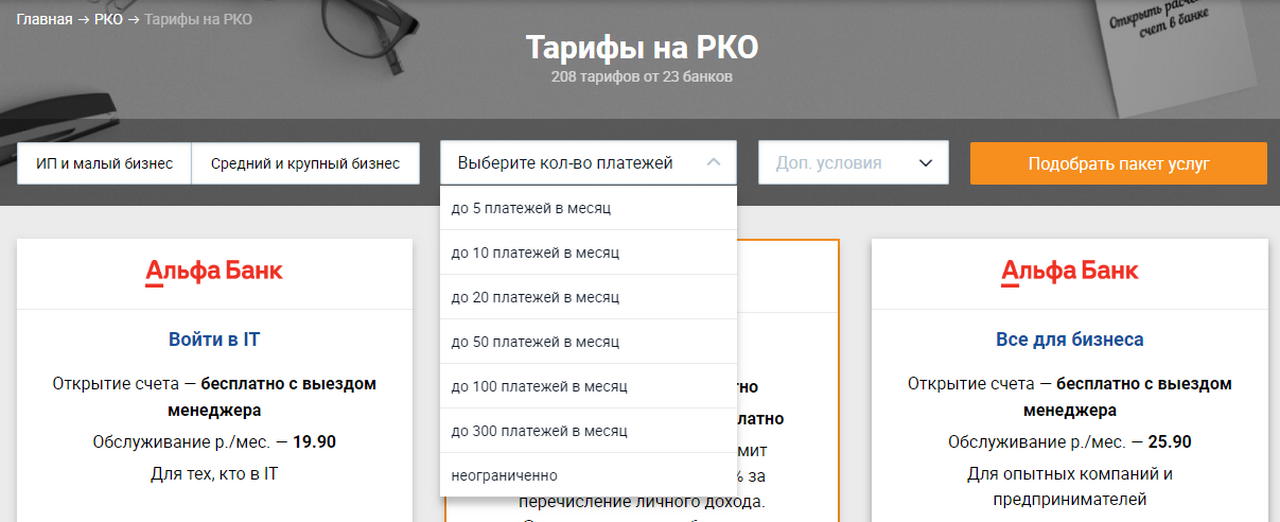This screenshot has width=1280, height=522.
Task: Pick до 300 платежей в месяц
Action: 539,431
